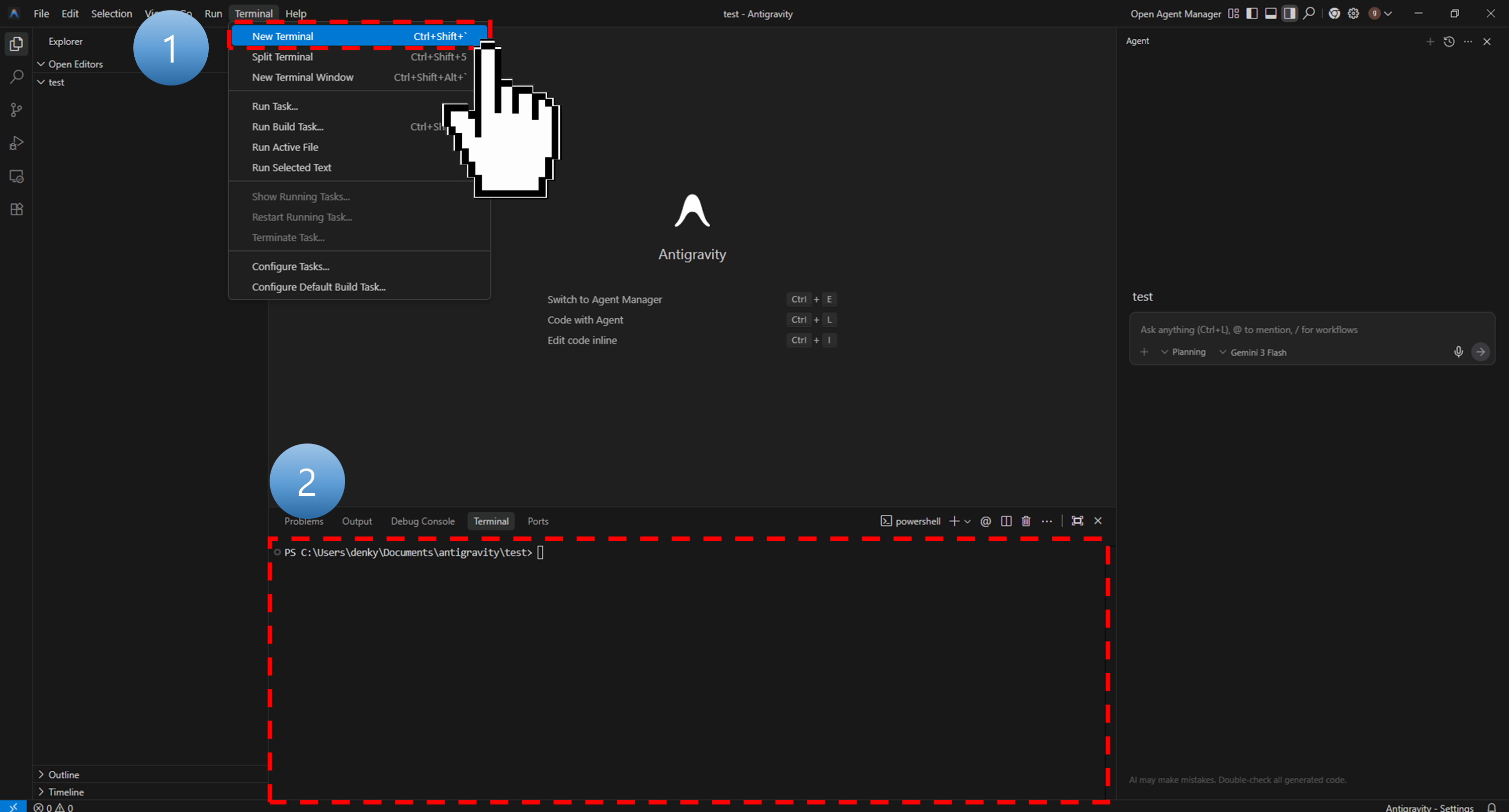
Task: Choose Configure Default Build Task...
Action: point(359,288)
